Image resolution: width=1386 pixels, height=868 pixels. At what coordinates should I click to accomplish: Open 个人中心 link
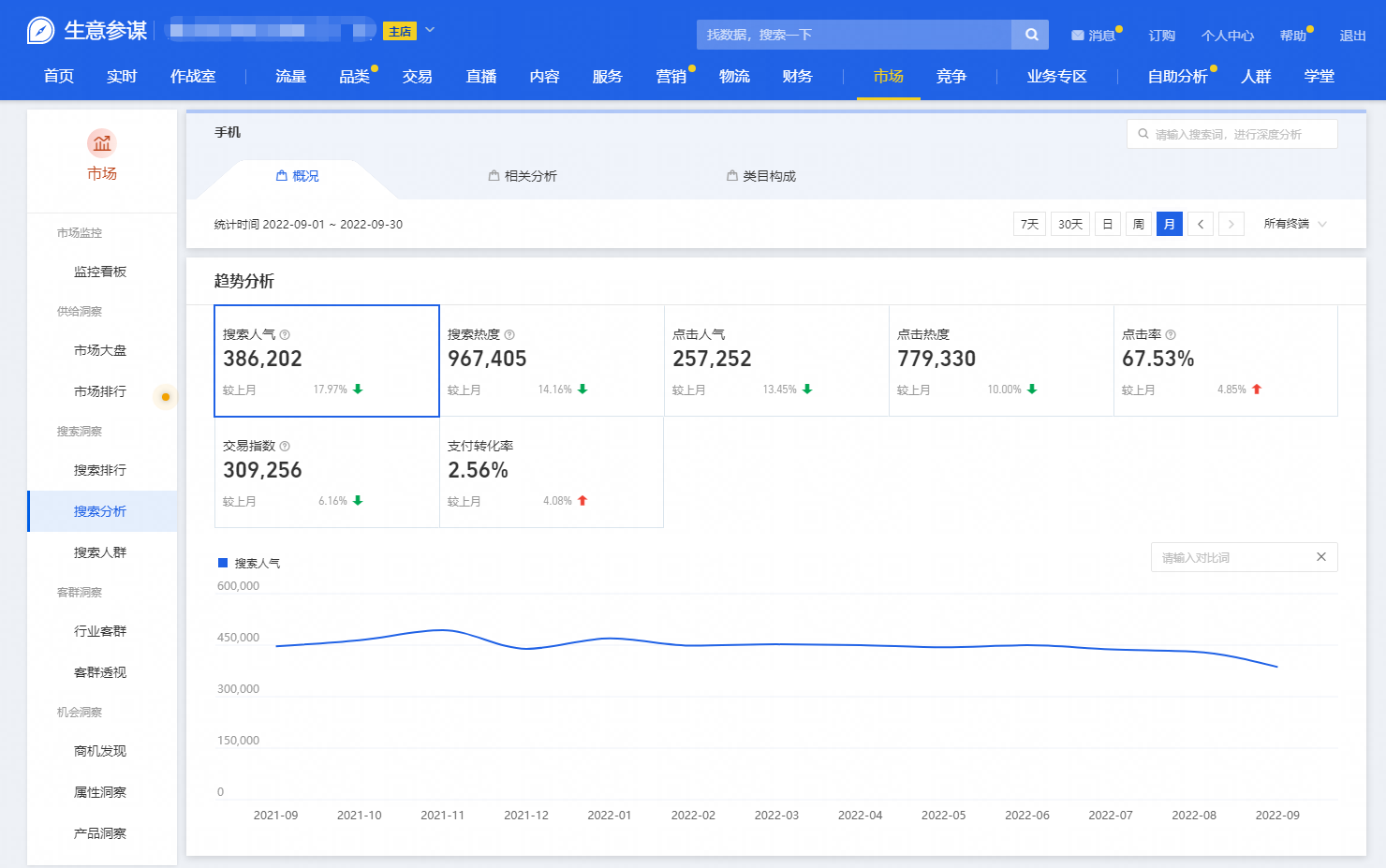pos(1228,36)
